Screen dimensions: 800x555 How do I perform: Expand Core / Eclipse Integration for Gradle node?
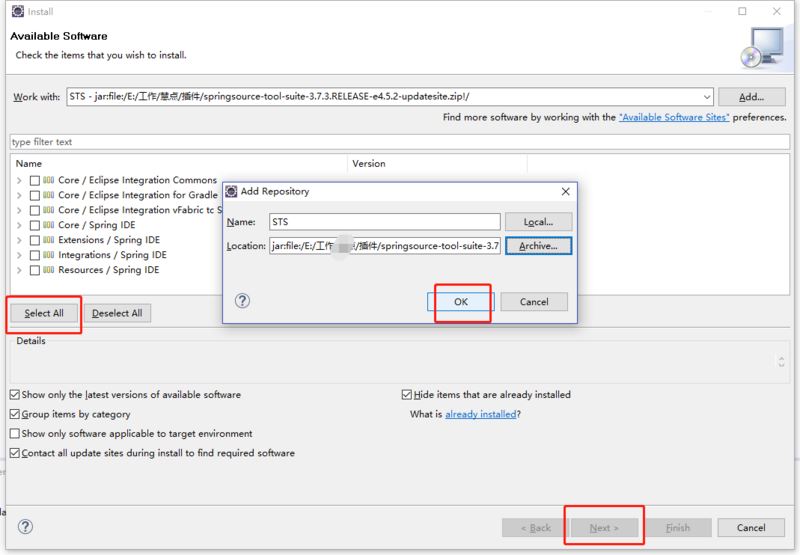pyautogui.click(x=19, y=195)
